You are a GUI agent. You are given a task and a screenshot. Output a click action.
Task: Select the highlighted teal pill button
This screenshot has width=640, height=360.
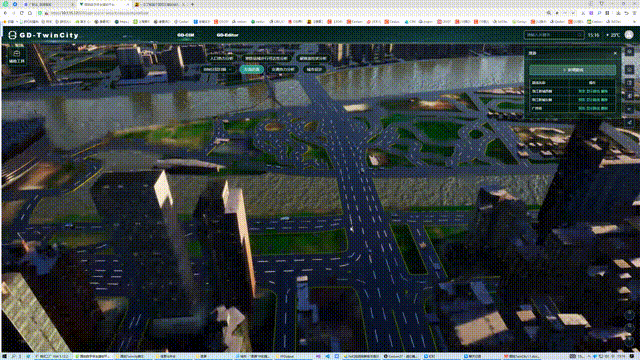tap(251, 69)
